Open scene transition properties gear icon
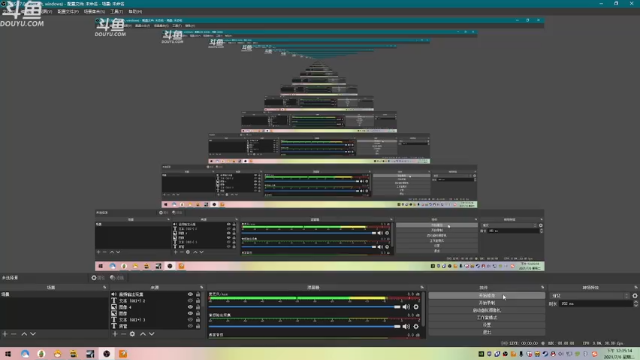 pos(635,296)
